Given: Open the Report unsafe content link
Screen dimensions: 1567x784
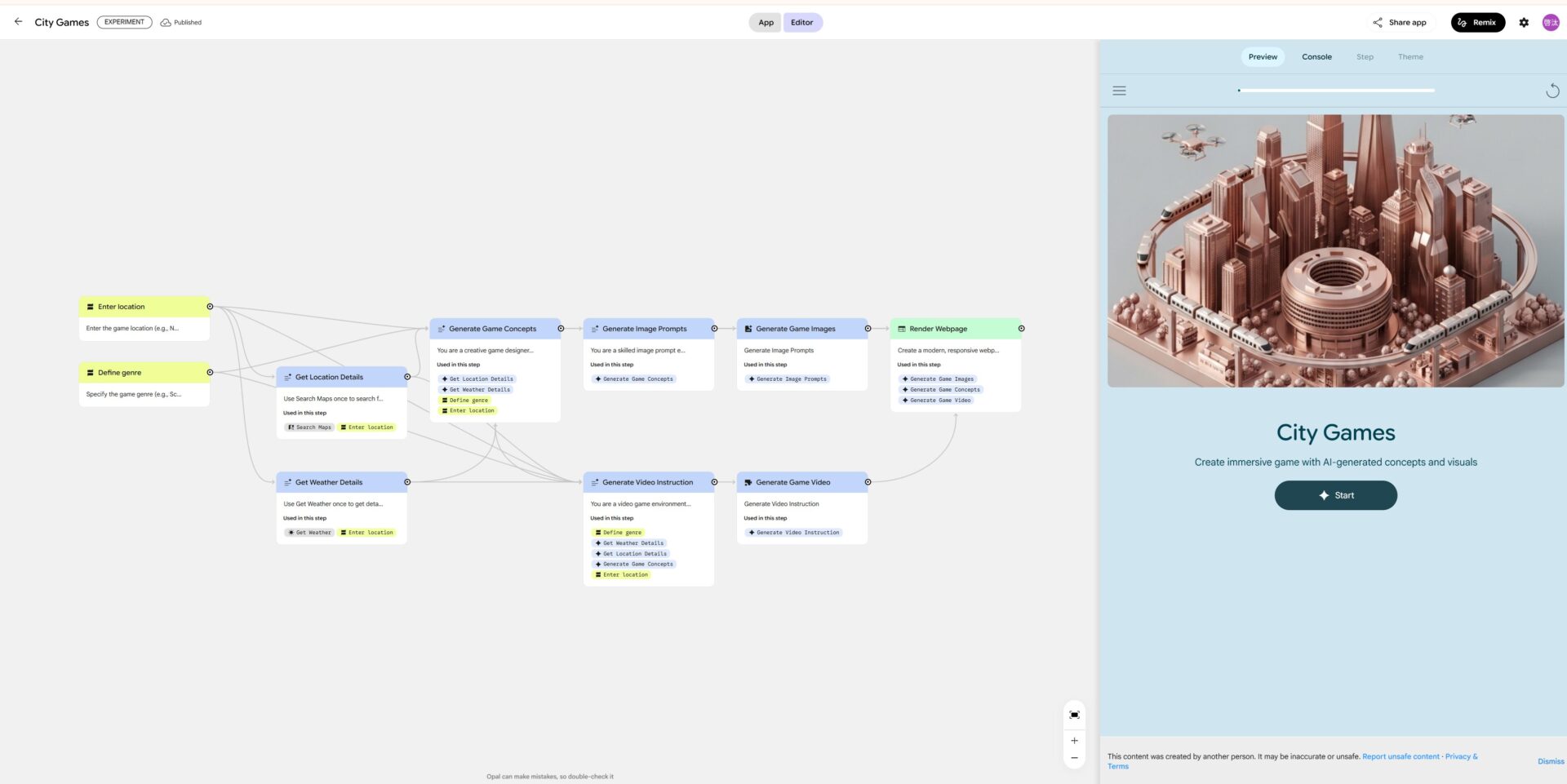Looking at the screenshot, I should tap(1401, 756).
